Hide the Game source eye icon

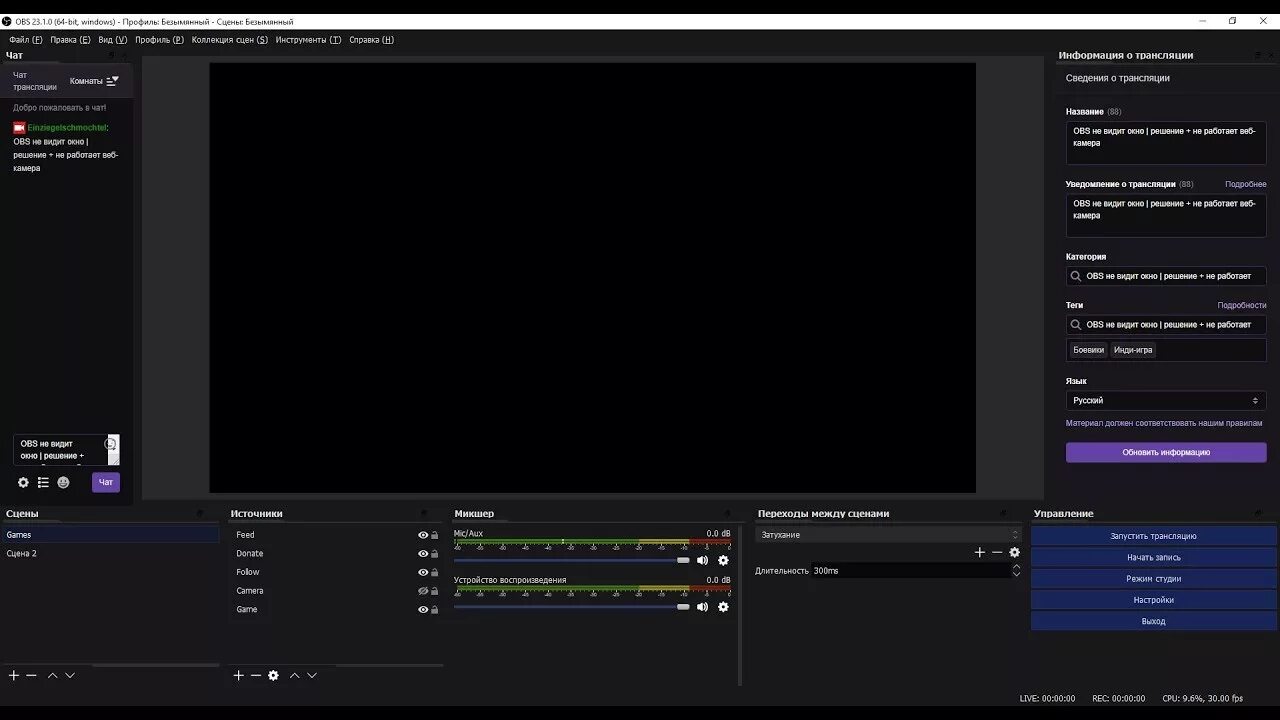pyautogui.click(x=423, y=610)
